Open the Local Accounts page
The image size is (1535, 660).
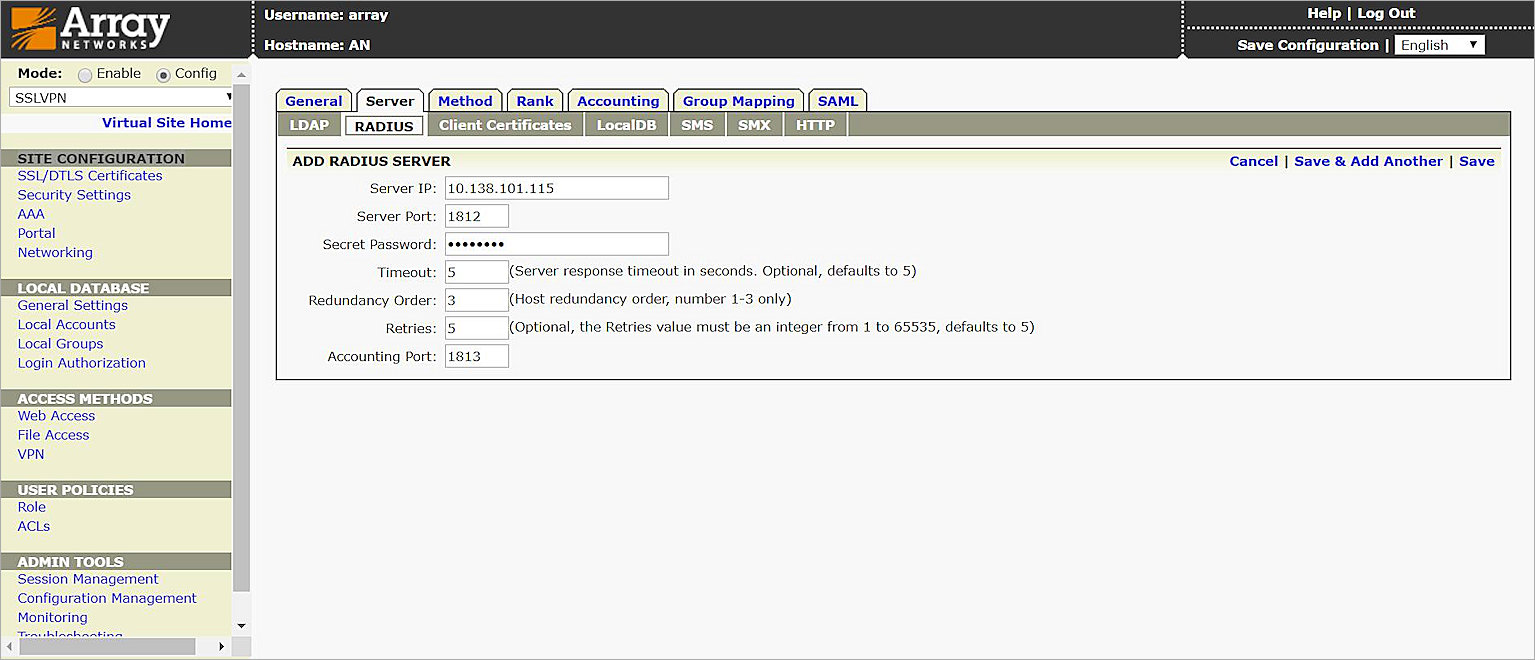66,324
